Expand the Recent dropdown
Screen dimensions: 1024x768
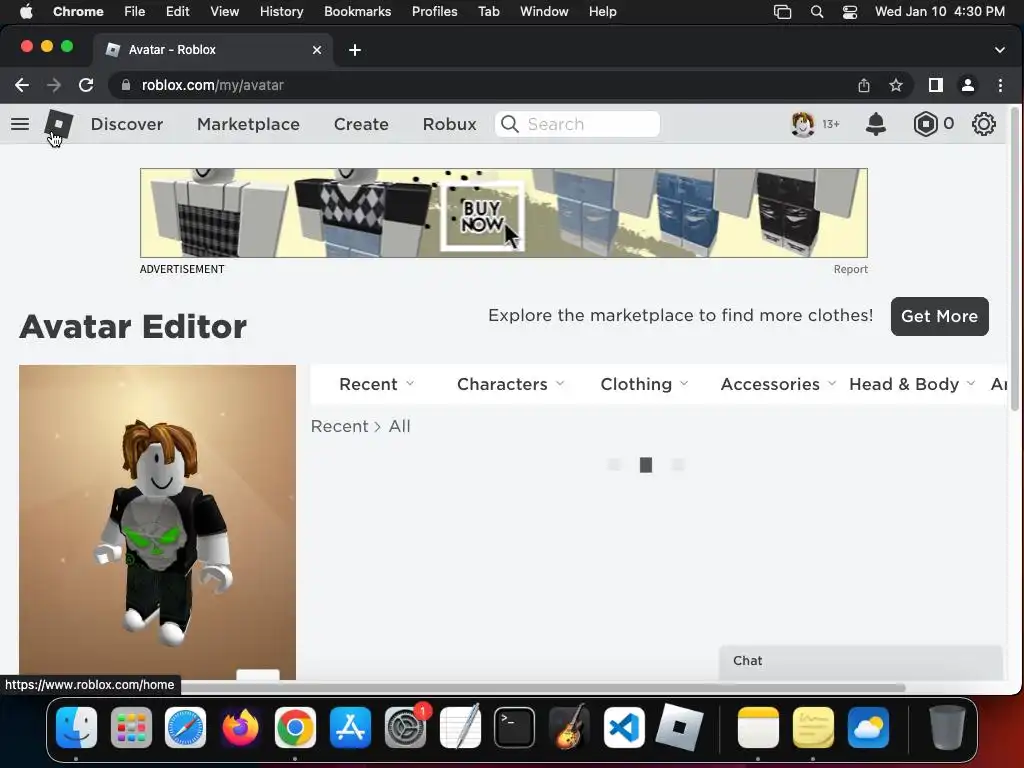[377, 384]
